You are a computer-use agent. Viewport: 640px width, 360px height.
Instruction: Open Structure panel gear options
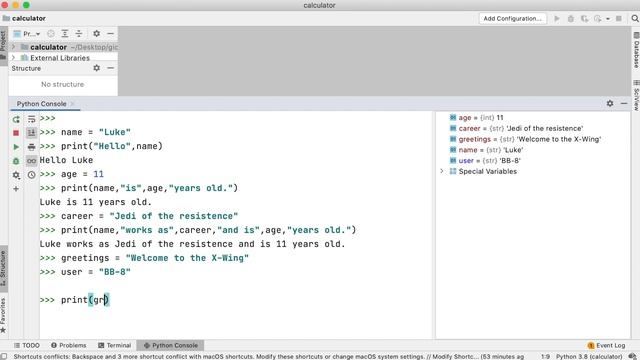tap(96, 68)
